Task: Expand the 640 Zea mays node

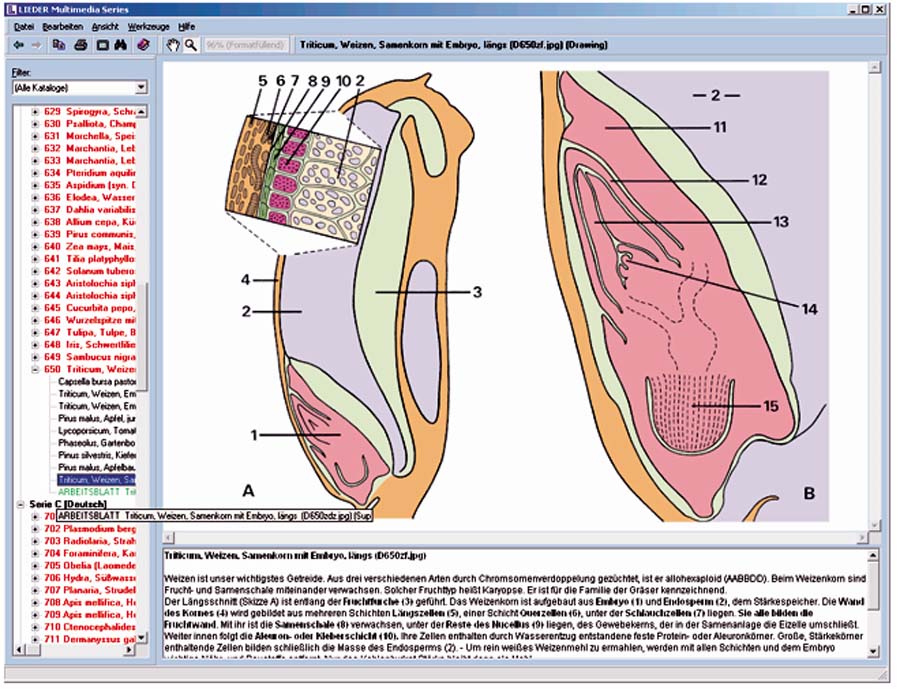Action: pyautogui.click(x=36, y=246)
